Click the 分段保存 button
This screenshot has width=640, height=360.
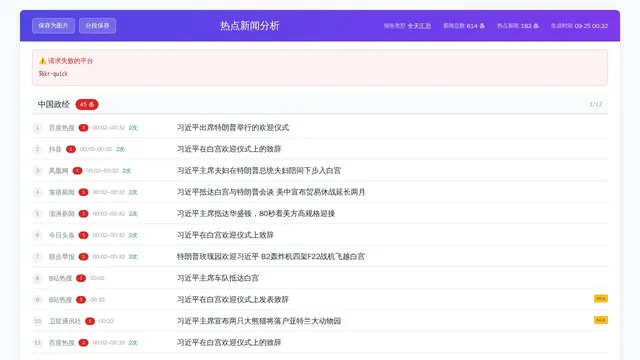(x=98, y=26)
